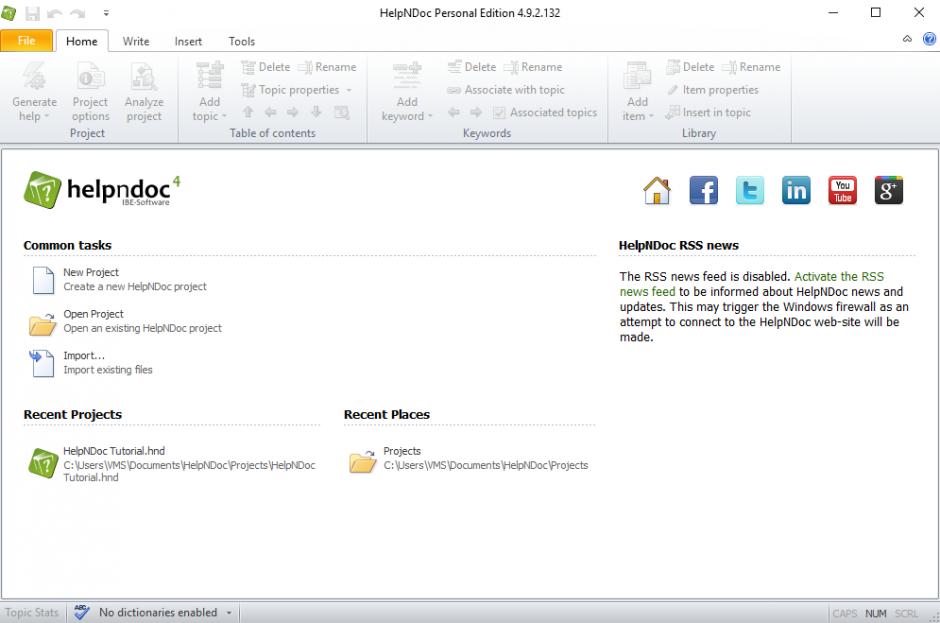
Task: Click Rename in Table of contents group
Action: (x=327, y=67)
